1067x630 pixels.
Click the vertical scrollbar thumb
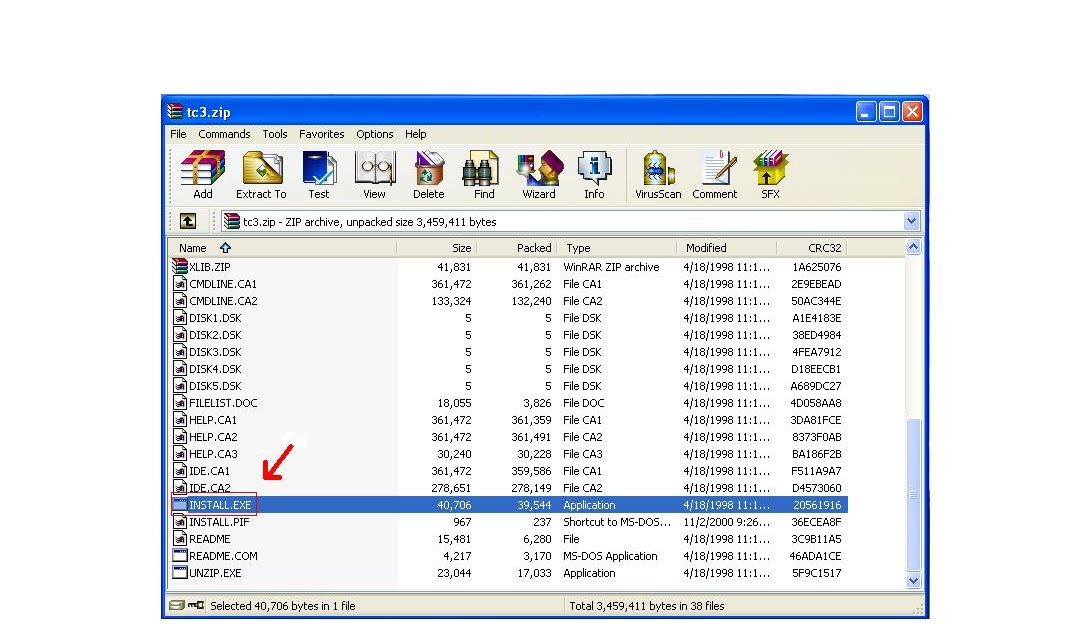tap(914, 495)
